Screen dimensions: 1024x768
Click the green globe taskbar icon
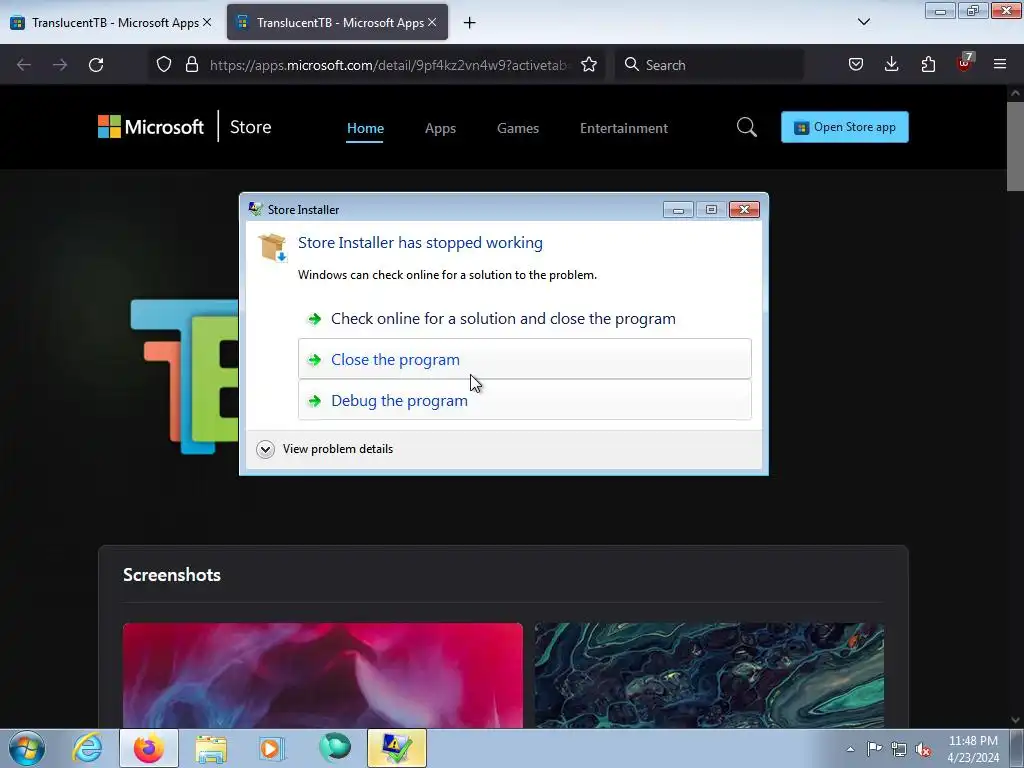(x=334, y=748)
